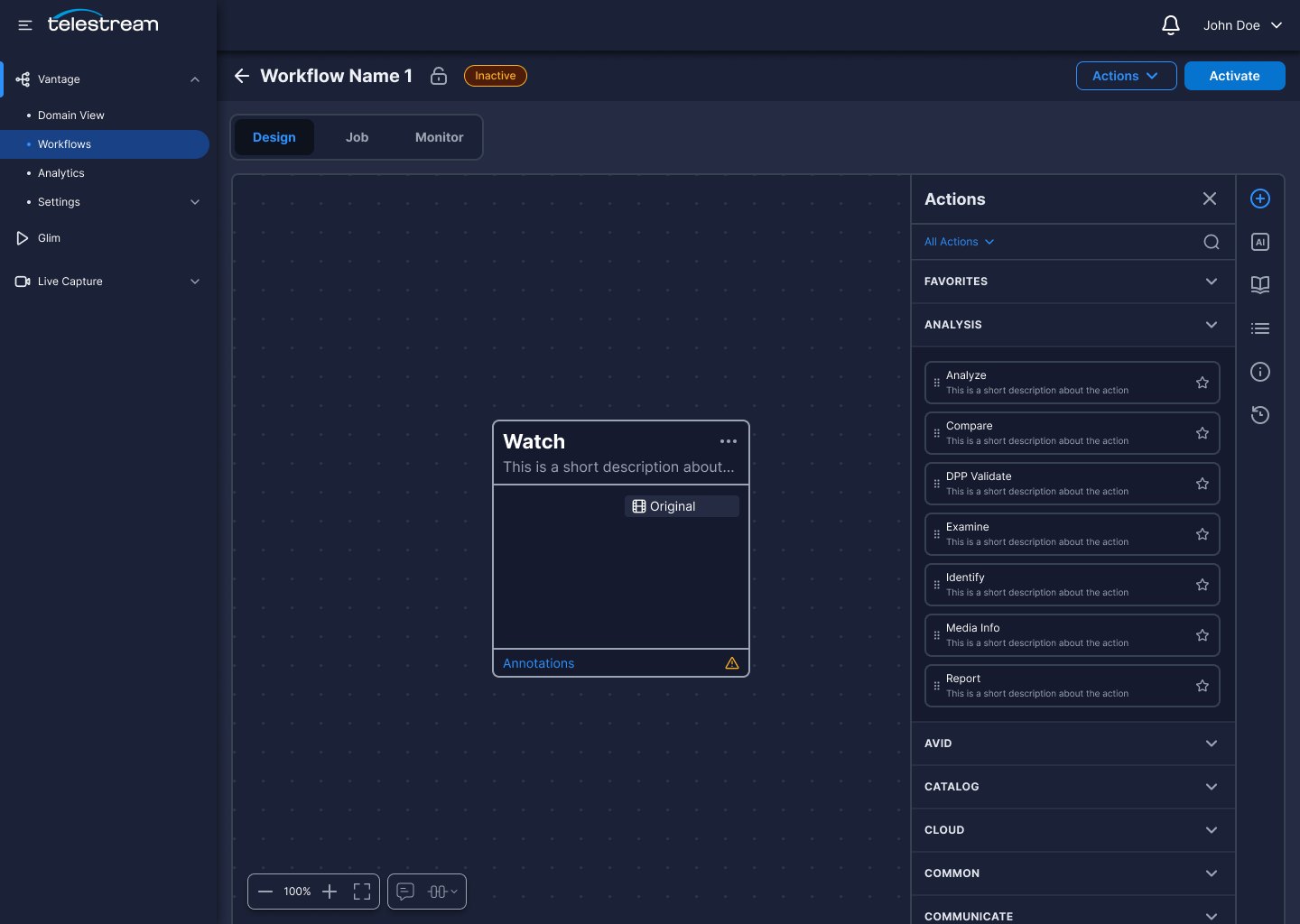Select the Original output chip
This screenshot has width=1300, height=924.
(682, 506)
